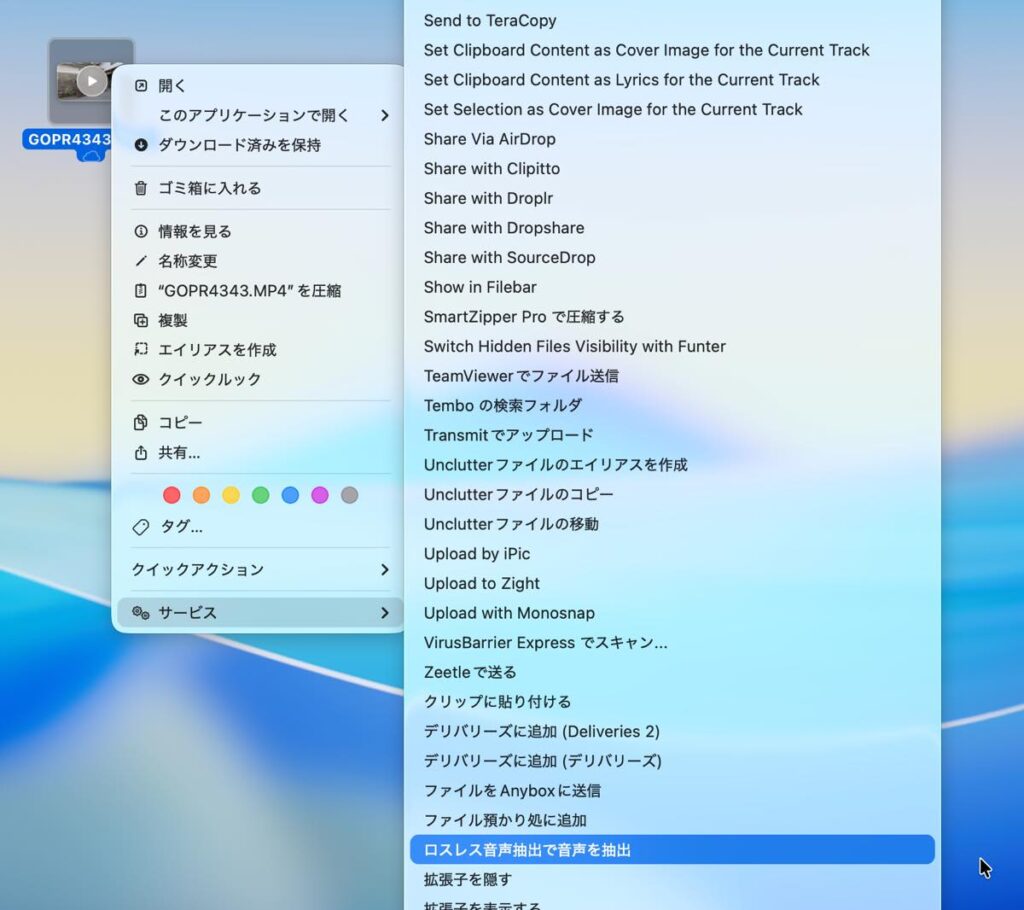Viewport: 1024px width, 910px height.
Task: Expand the サービス submenu chevron
Action: click(385, 613)
